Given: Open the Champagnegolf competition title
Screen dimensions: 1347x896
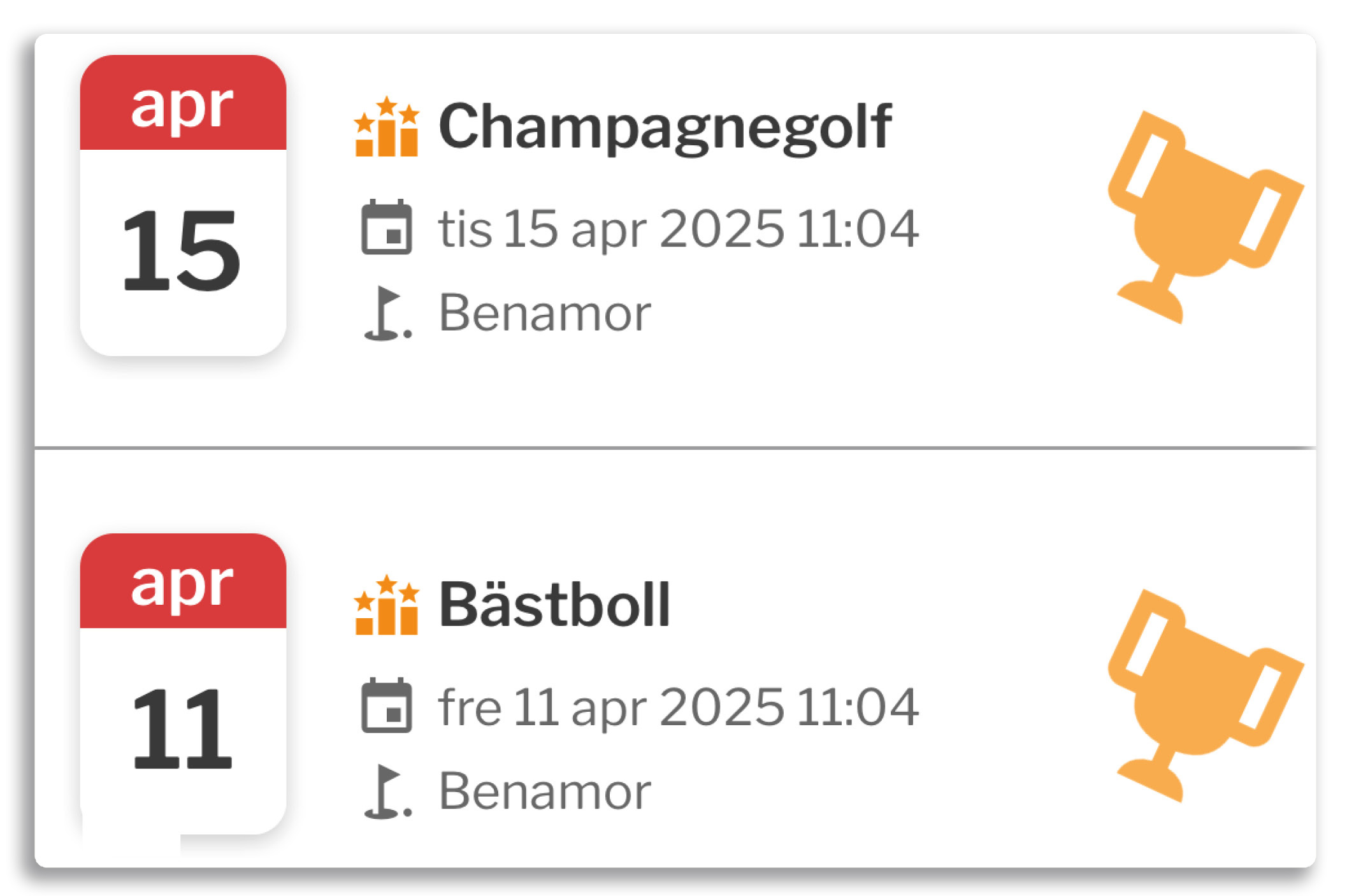Looking at the screenshot, I should point(665,127).
